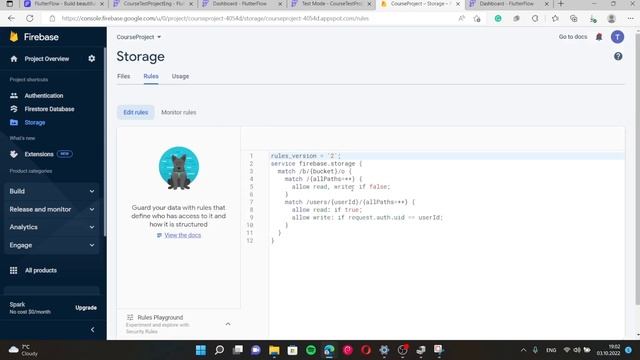This screenshot has height=360, width=640.
Task: Click the ENG language indicator
Action: [x=551, y=350]
